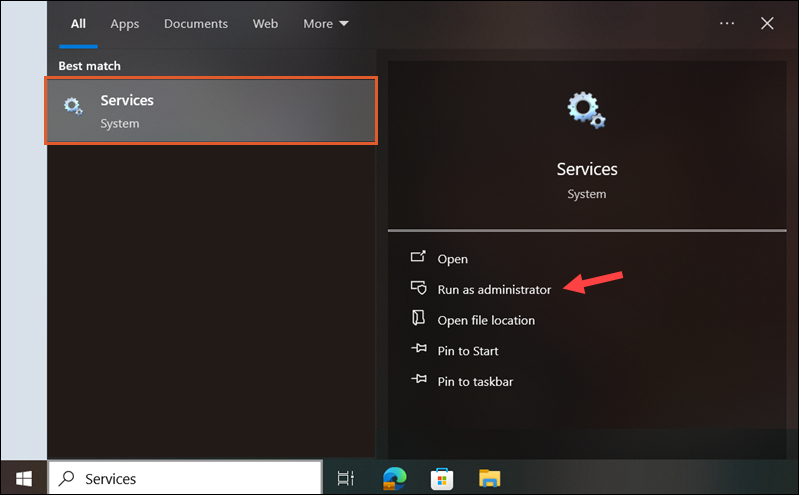Screen dimensions: 799x495
Task: Click the shield icon for Run as administrator
Action: tap(419, 289)
